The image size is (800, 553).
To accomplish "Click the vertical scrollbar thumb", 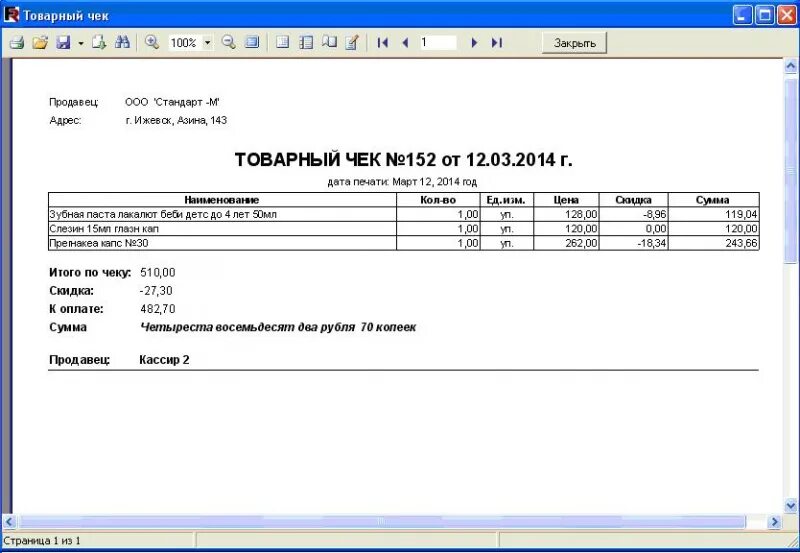I will [791, 170].
